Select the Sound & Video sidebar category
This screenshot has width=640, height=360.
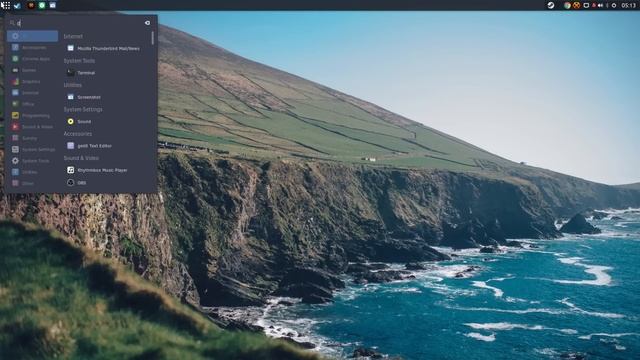click(32, 127)
